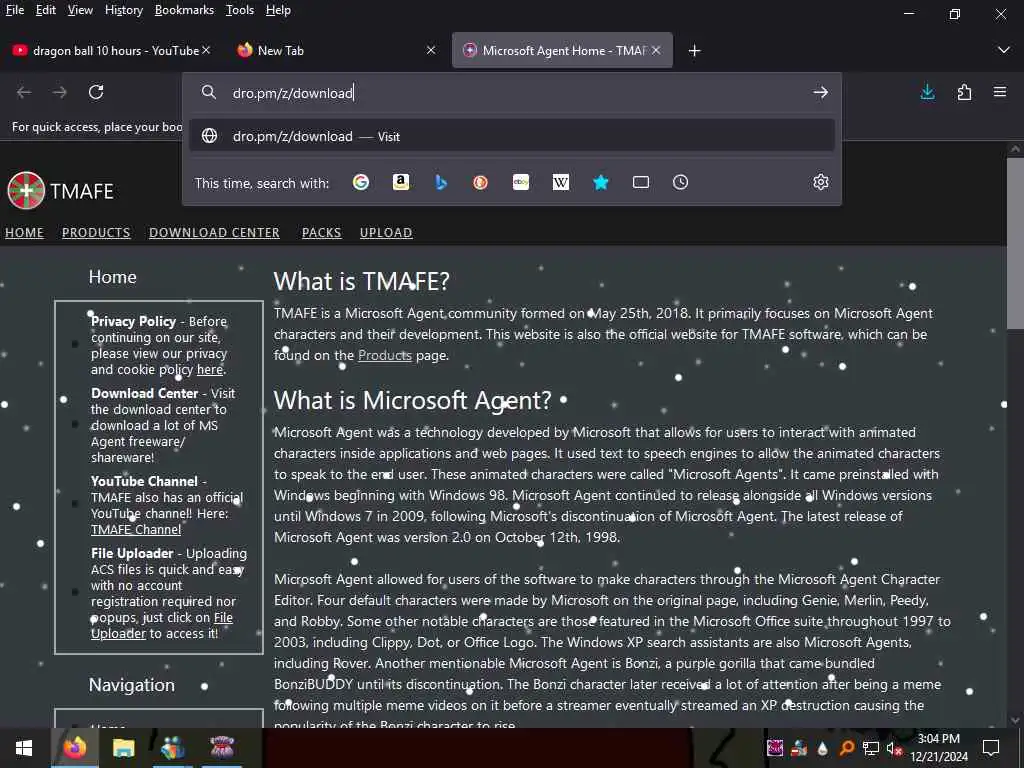Image resolution: width=1024 pixels, height=768 pixels.
Task: Open a new tab with the plus button
Action: [694, 50]
